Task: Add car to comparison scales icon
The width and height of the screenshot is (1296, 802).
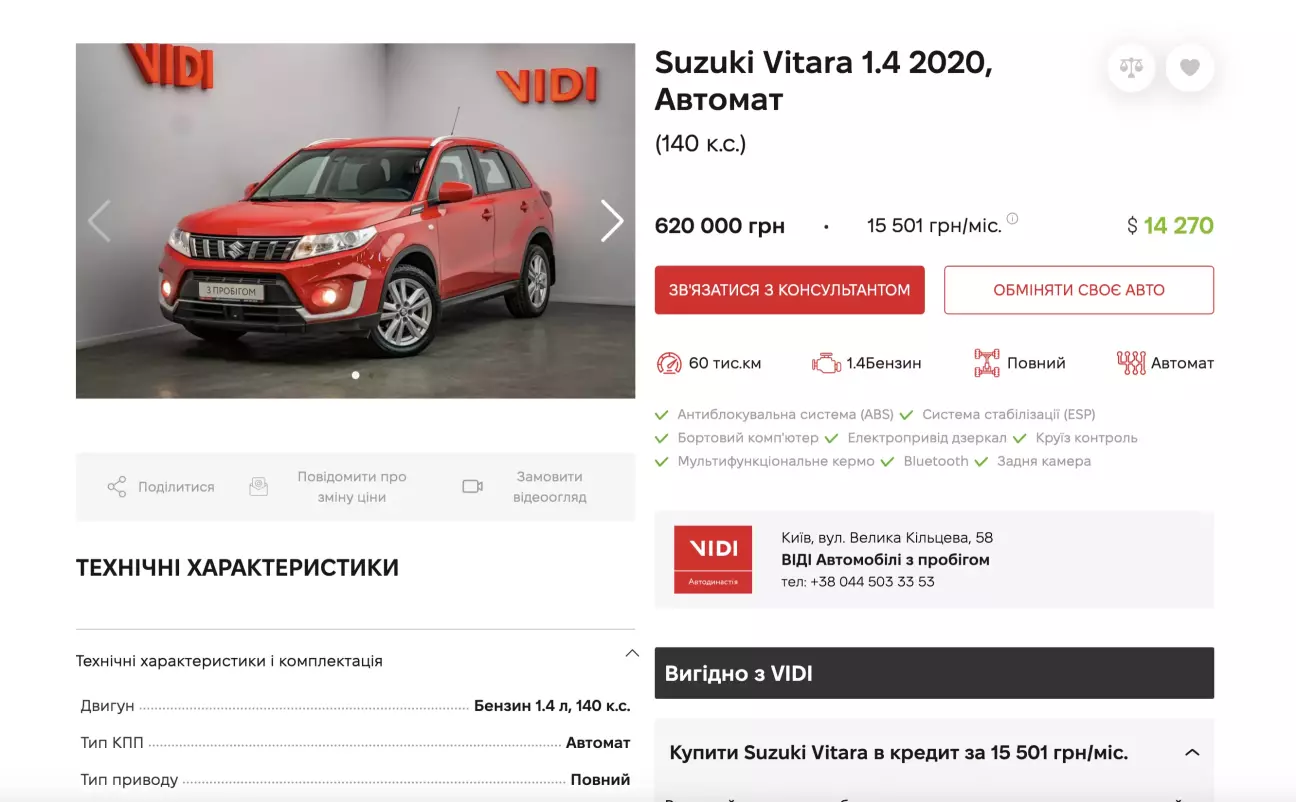Action: pos(1131,68)
